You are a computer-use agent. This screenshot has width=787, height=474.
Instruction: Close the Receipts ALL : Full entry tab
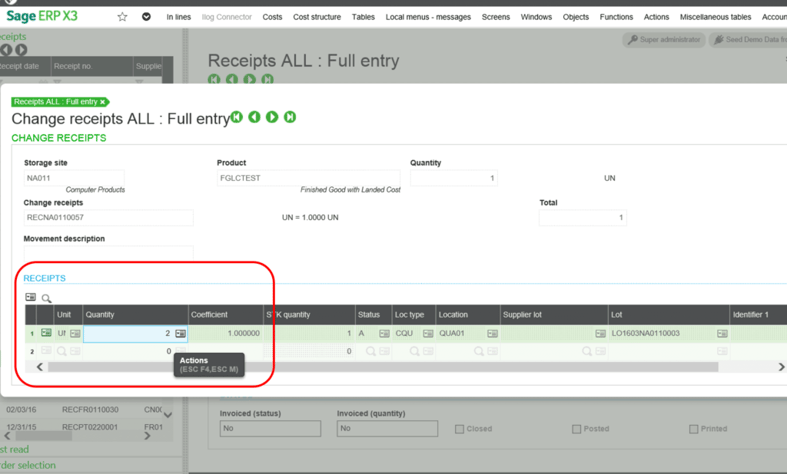pos(102,102)
